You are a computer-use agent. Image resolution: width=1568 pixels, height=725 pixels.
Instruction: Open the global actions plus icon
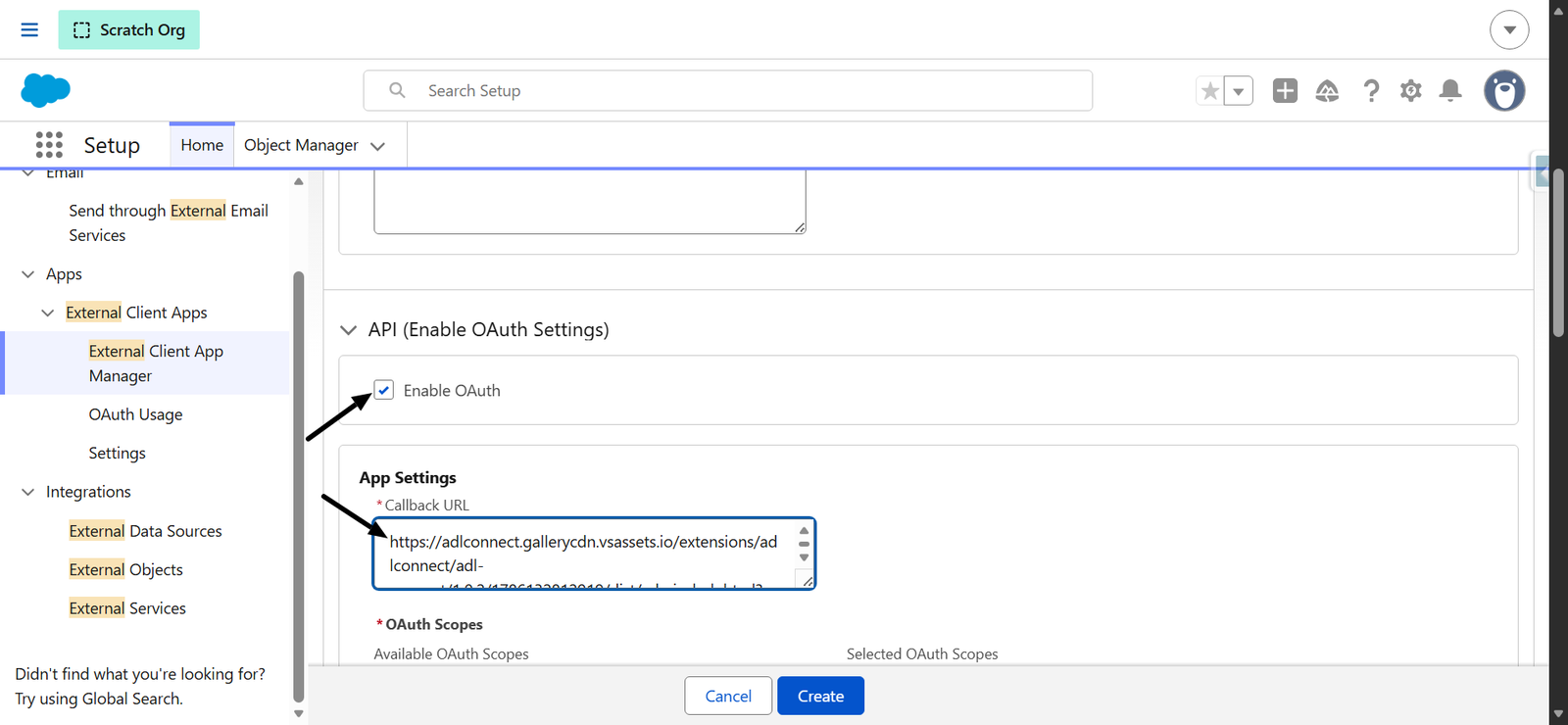pos(1285,90)
